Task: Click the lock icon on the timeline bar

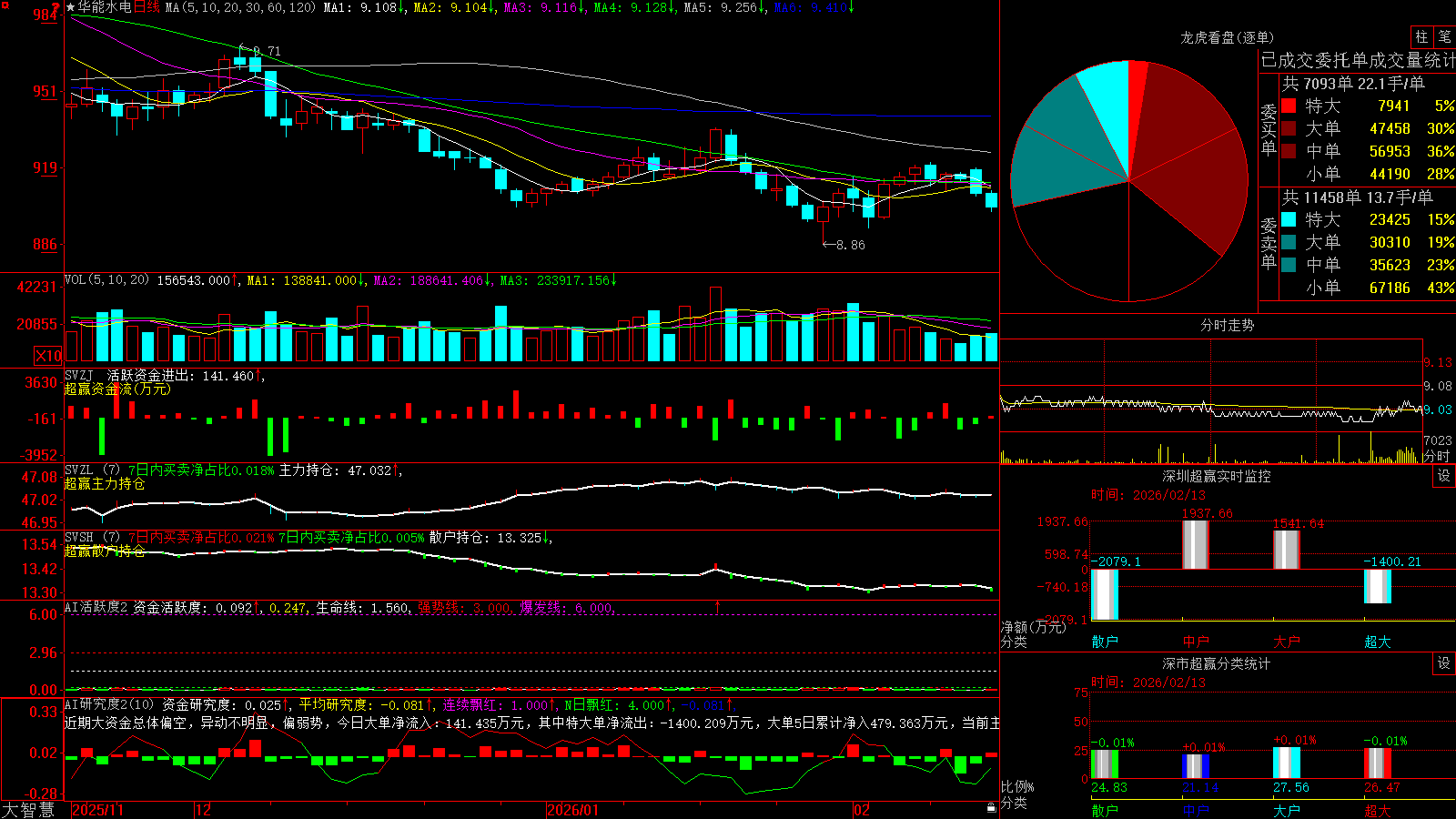Action: (991, 807)
